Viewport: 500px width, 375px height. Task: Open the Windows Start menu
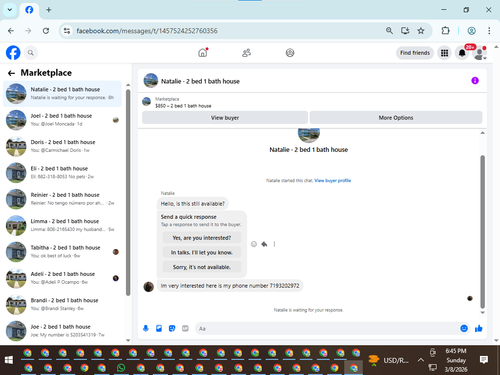tap(9, 360)
